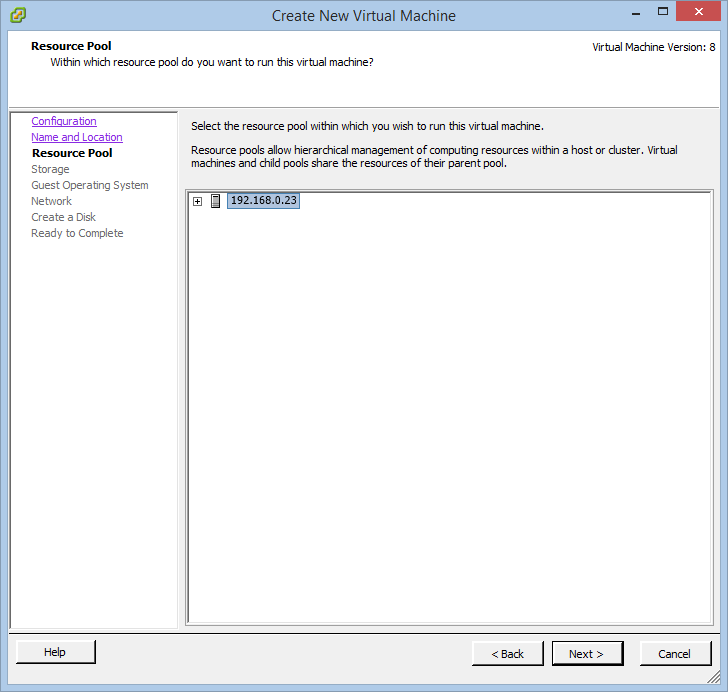728x692 pixels.
Task: Click the Ready to Complete step label
Action: coord(78,233)
